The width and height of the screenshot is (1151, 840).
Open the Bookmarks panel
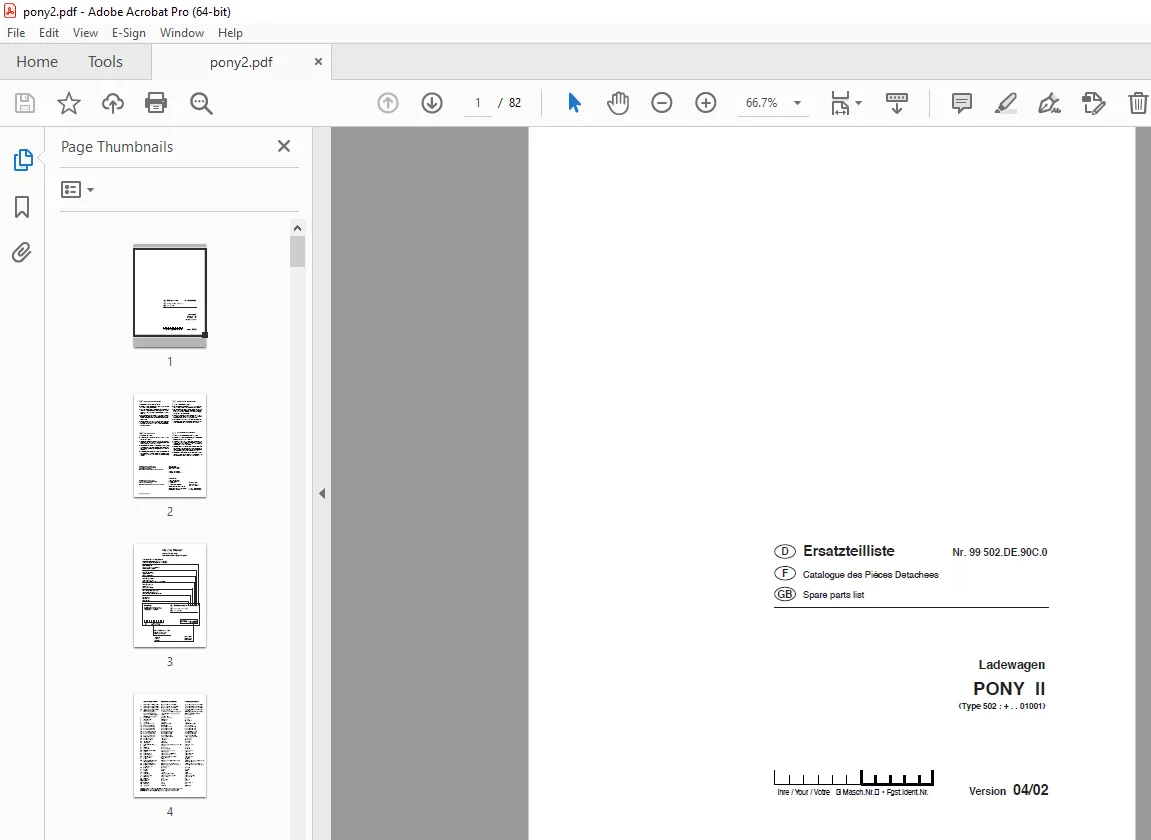click(22, 207)
